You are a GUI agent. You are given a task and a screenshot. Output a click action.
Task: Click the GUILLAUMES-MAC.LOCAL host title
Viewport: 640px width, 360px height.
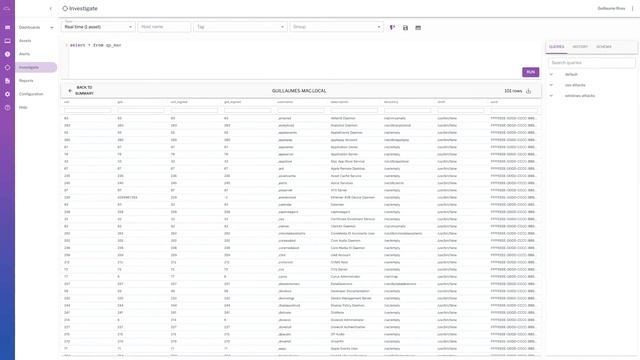(299, 91)
